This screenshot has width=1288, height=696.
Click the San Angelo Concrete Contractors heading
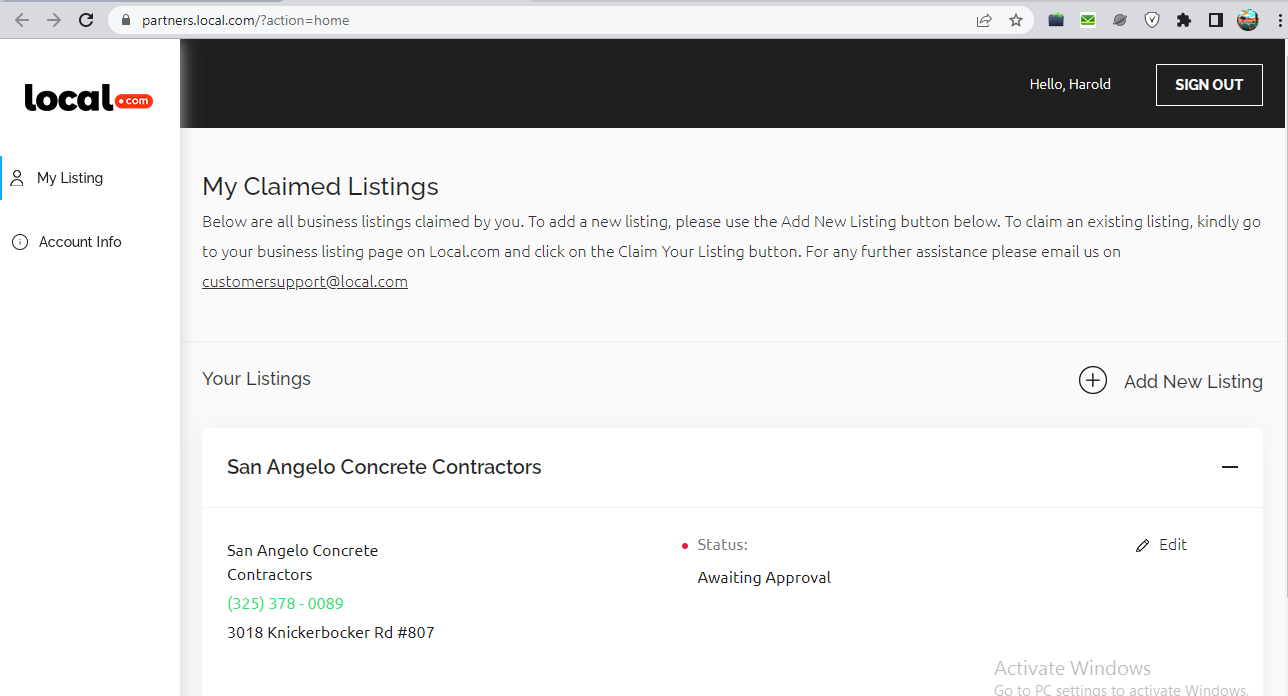(384, 467)
